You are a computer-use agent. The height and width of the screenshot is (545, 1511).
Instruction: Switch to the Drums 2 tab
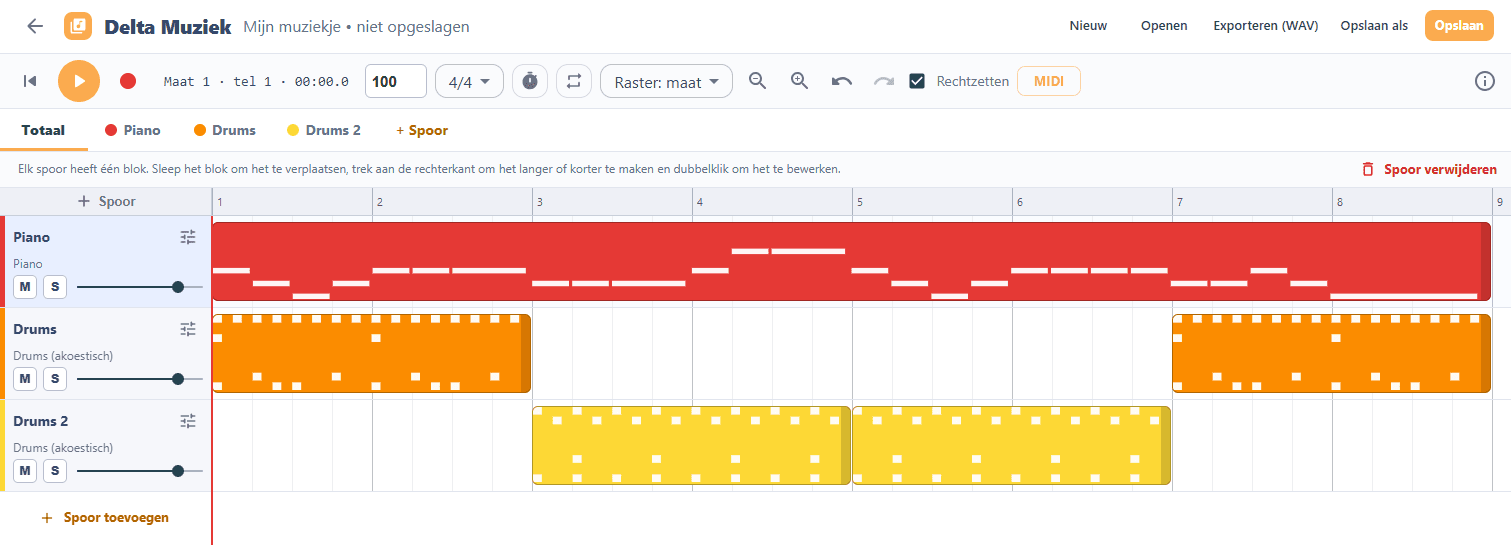click(324, 130)
